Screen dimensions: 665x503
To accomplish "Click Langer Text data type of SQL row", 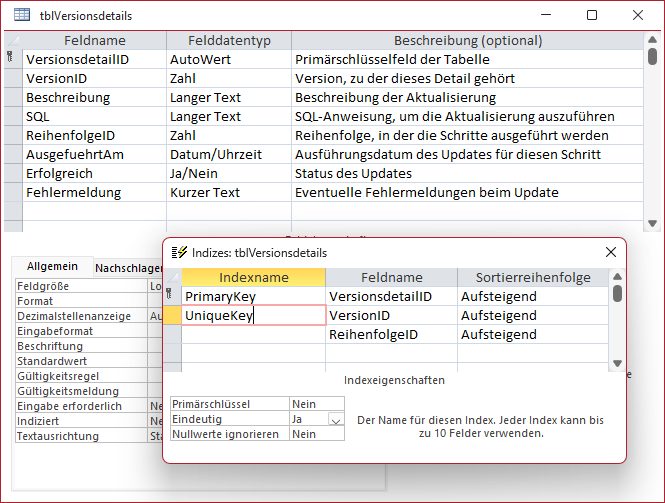I will pyautogui.click(x=229, y=117).
